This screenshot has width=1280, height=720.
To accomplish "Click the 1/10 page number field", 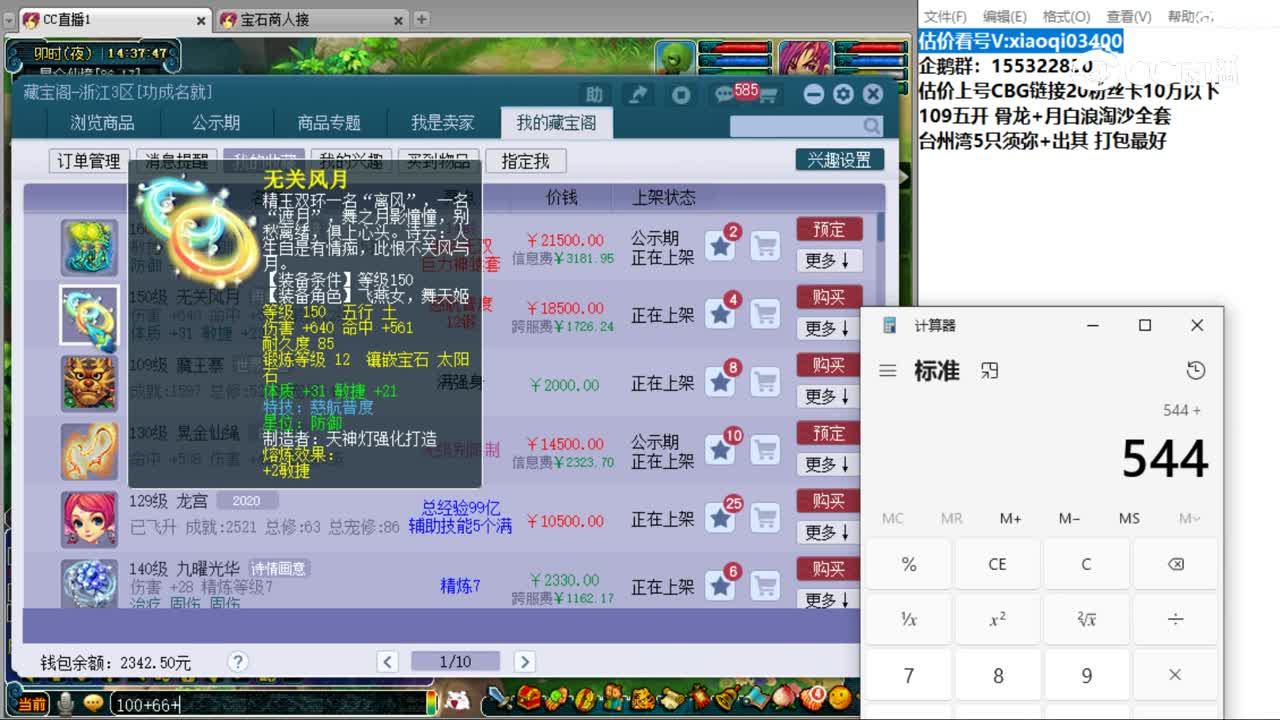I will 455,661.
